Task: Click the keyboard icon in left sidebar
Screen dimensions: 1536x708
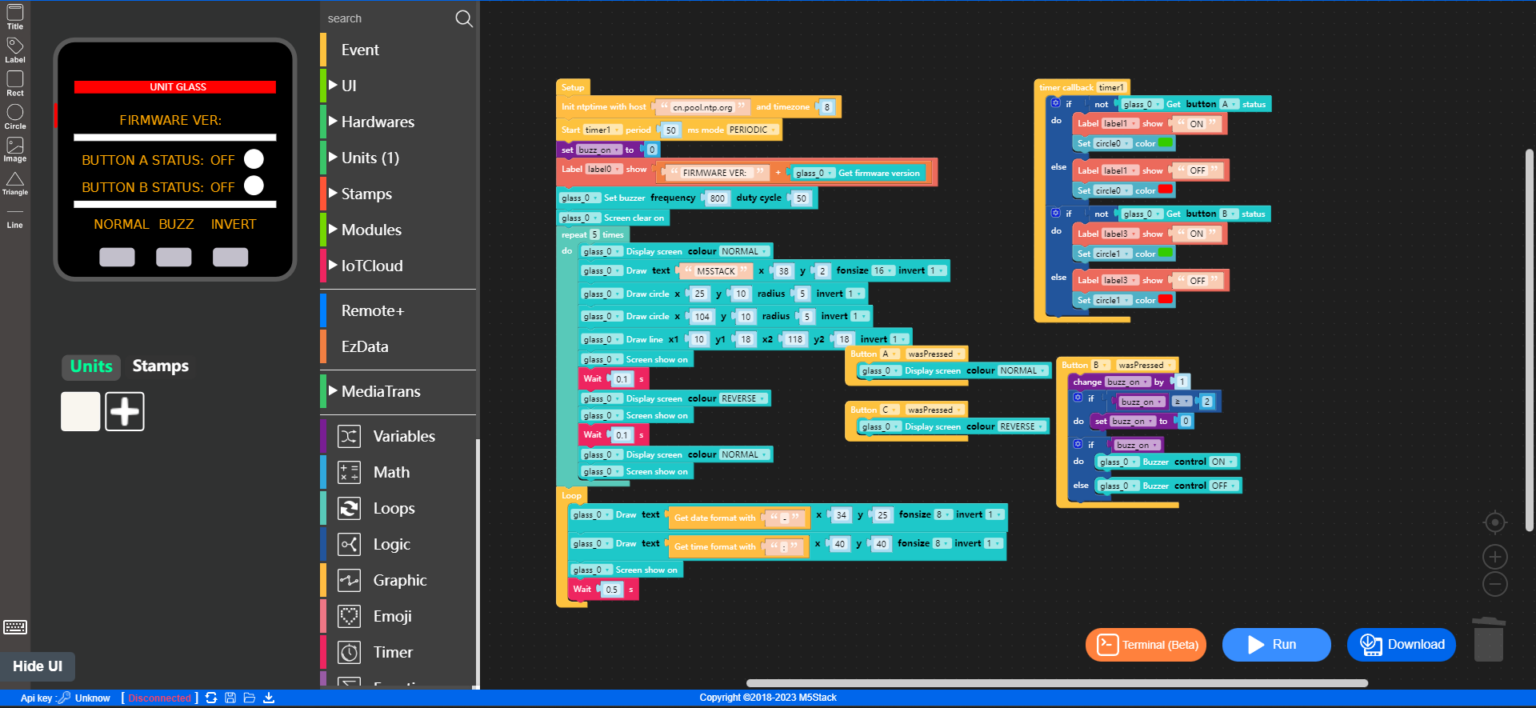Action: pyautogui.click(x=15, y=627)
